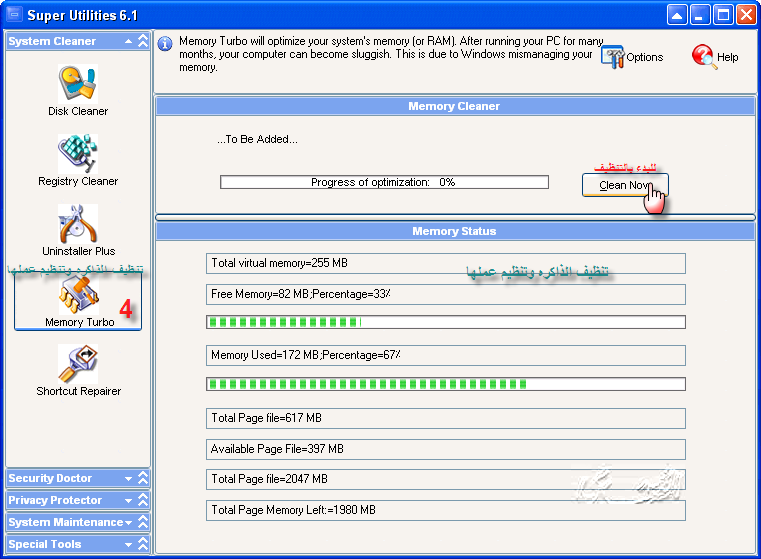761x559 pixels.
Task: Click the memory used green bar
Action: coord(446,384)
